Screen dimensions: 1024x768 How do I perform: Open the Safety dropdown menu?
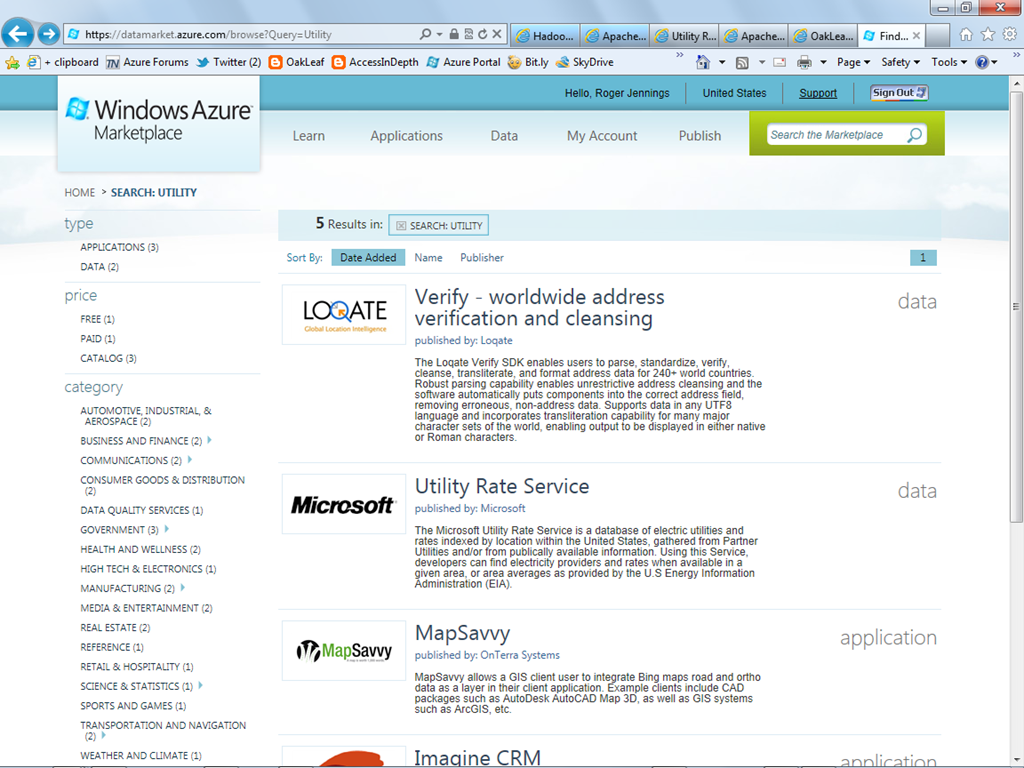point(901,62)
